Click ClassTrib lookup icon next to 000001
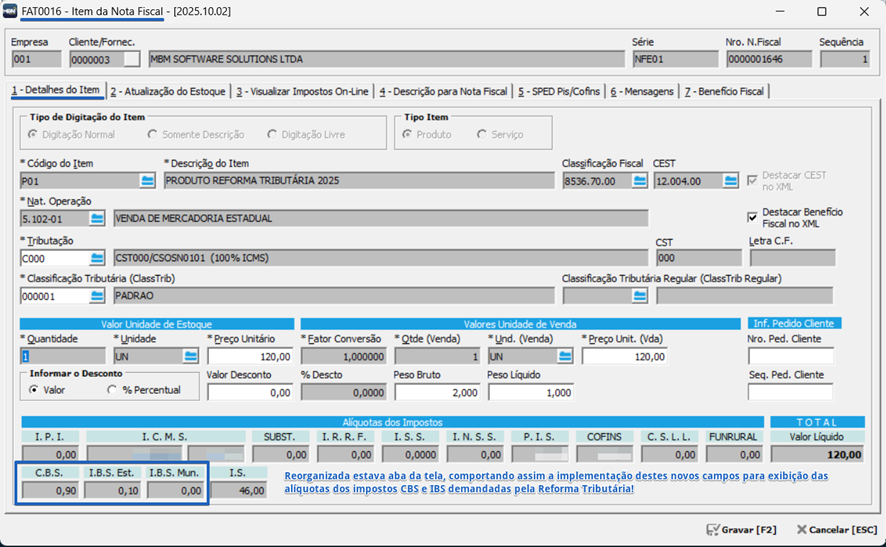Image resolution: width=886 pixels, height=547 pixels. (97, 296)
